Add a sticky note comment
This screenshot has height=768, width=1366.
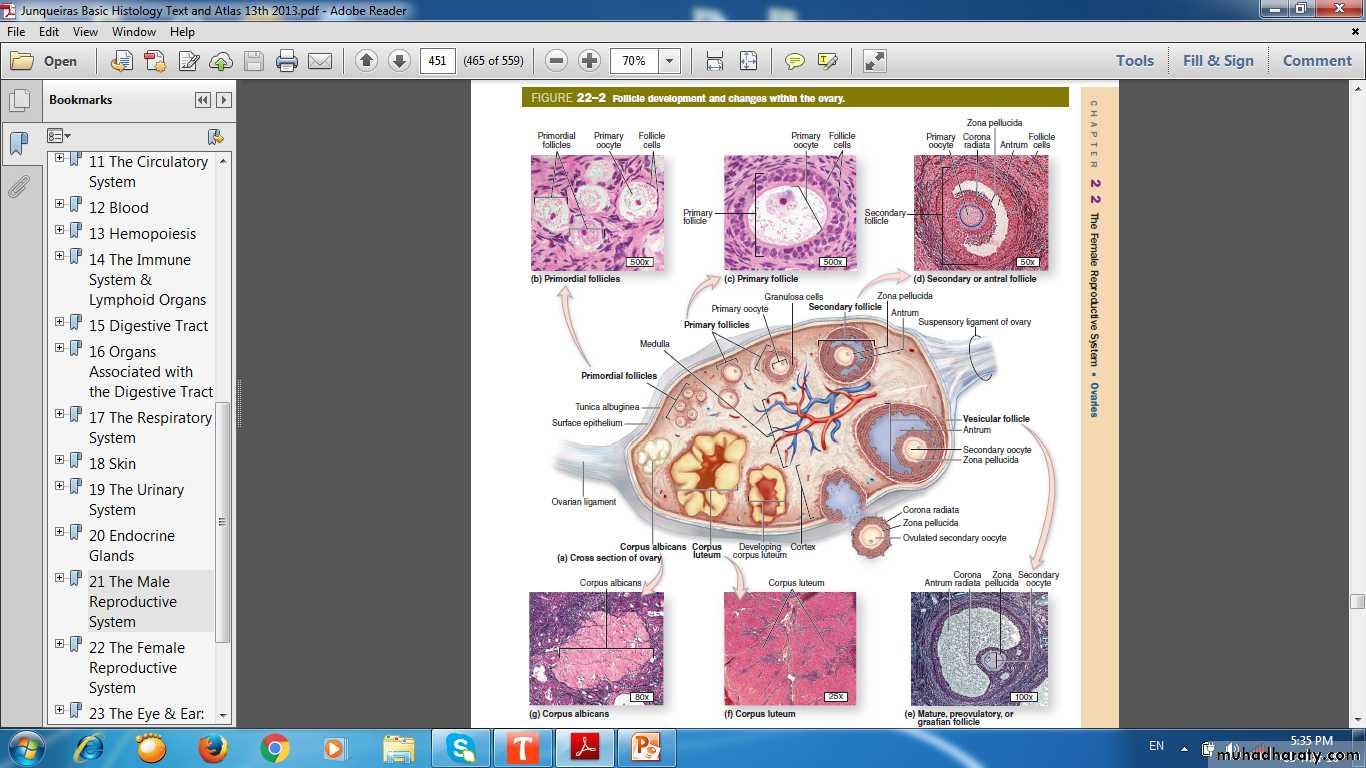[x=794, y=61]
